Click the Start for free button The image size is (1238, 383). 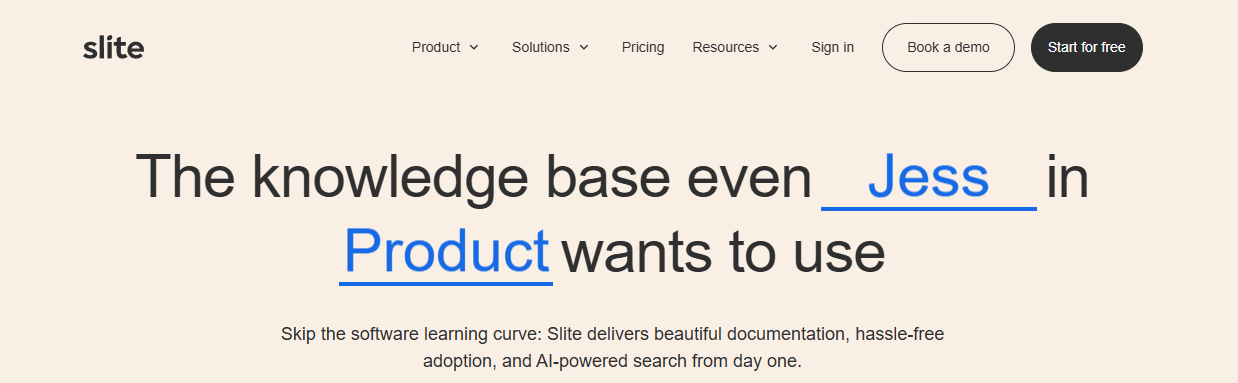(x=1087, y=47)
